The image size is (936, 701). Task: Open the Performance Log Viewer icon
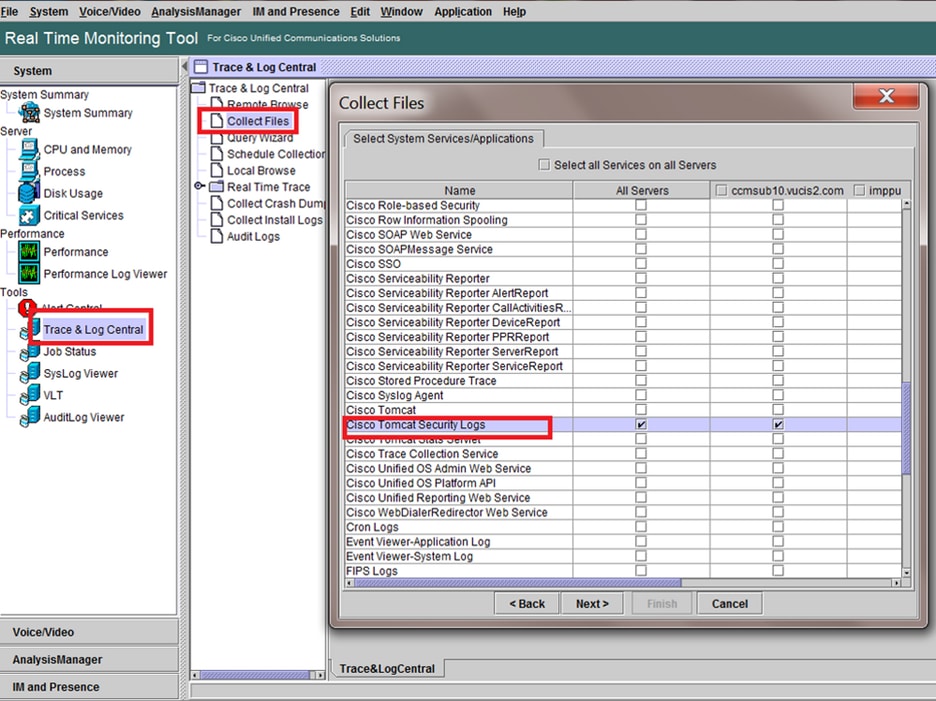point(29,274)
